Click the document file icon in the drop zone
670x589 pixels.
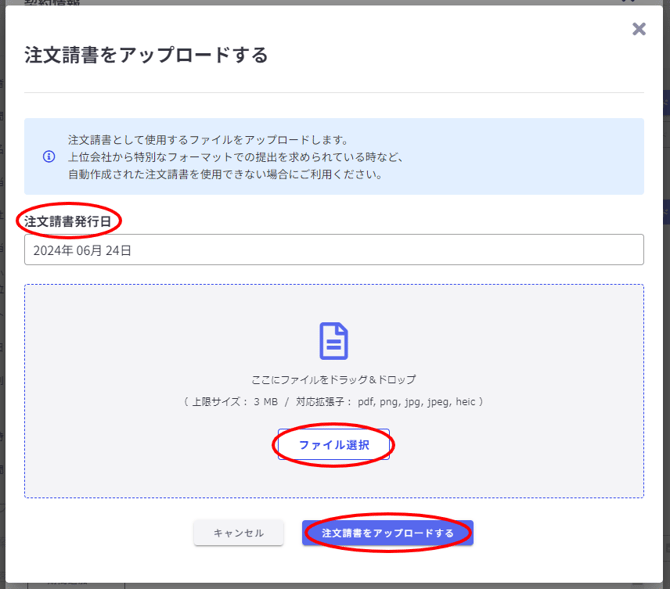333,341
